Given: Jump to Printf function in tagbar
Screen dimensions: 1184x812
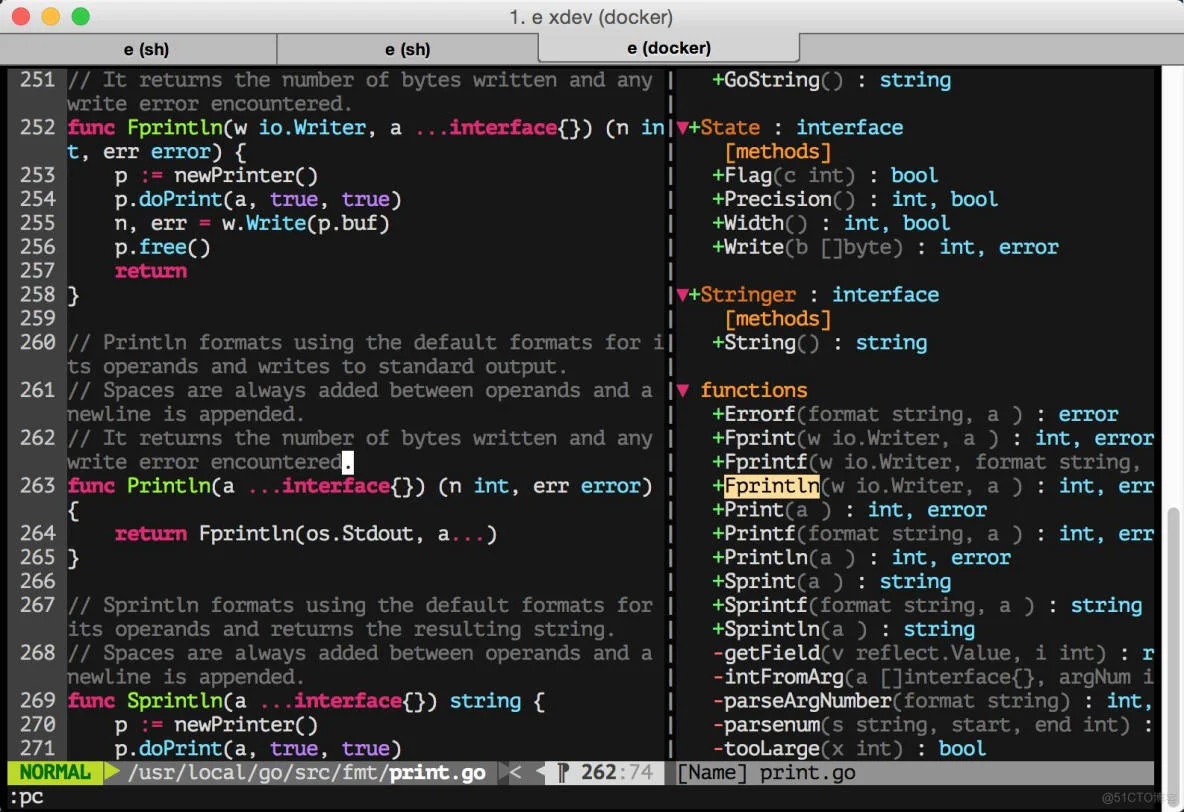Looking at the screenshot, I should (x=933, y=534).
